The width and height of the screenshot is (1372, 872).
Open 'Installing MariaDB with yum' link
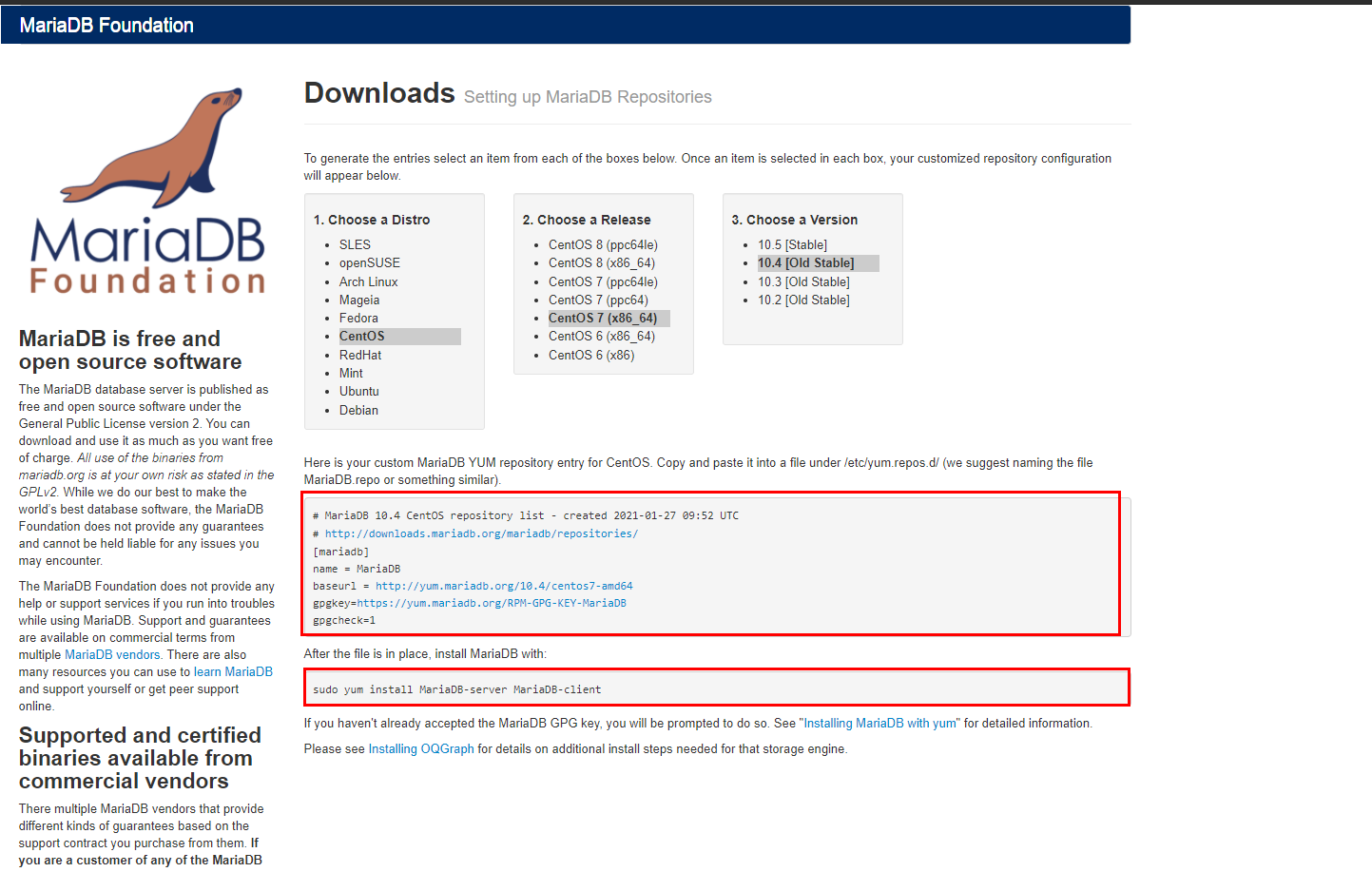(x=882, y=724)
